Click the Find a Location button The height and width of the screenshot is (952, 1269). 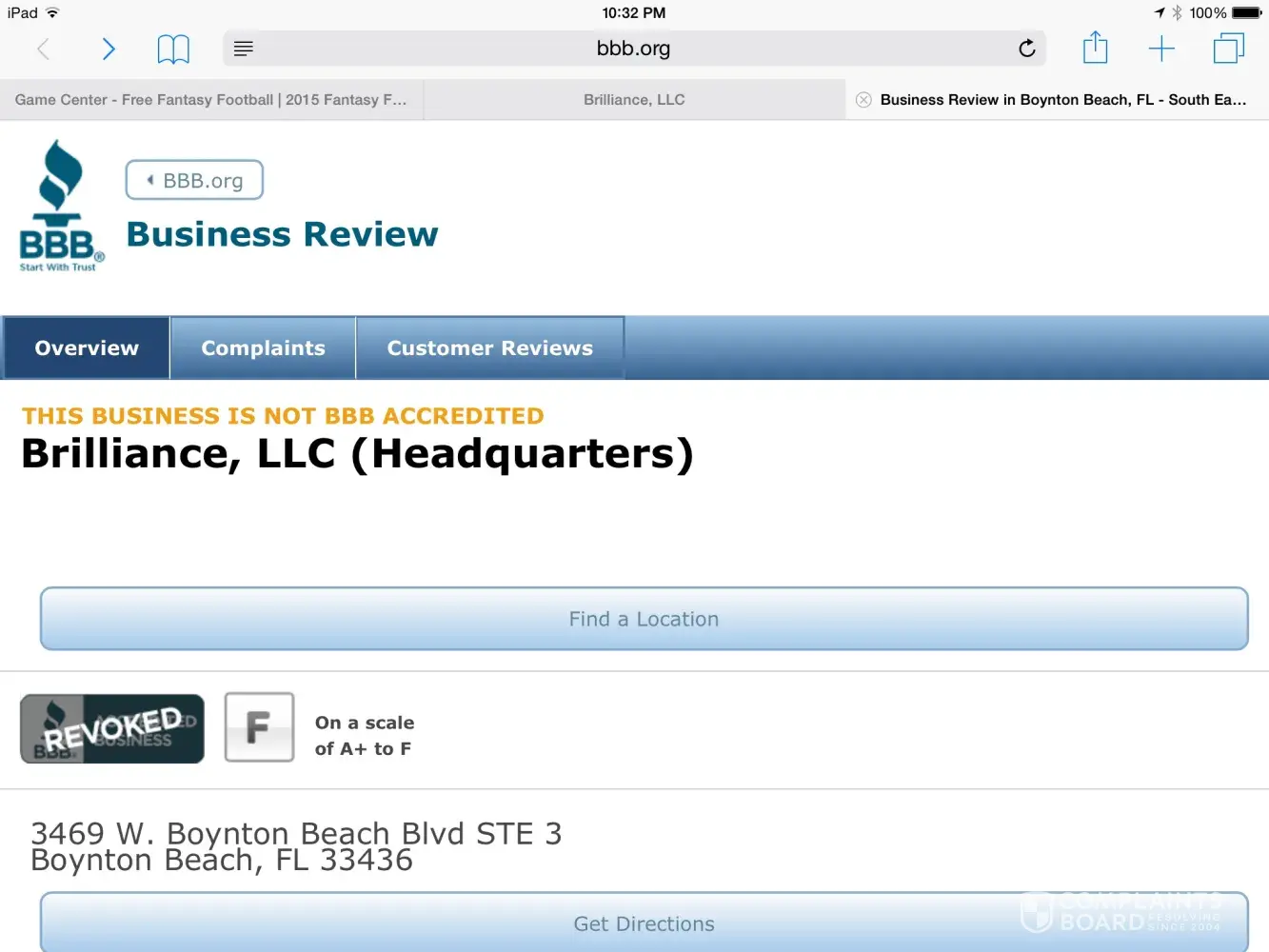(644, 619)
